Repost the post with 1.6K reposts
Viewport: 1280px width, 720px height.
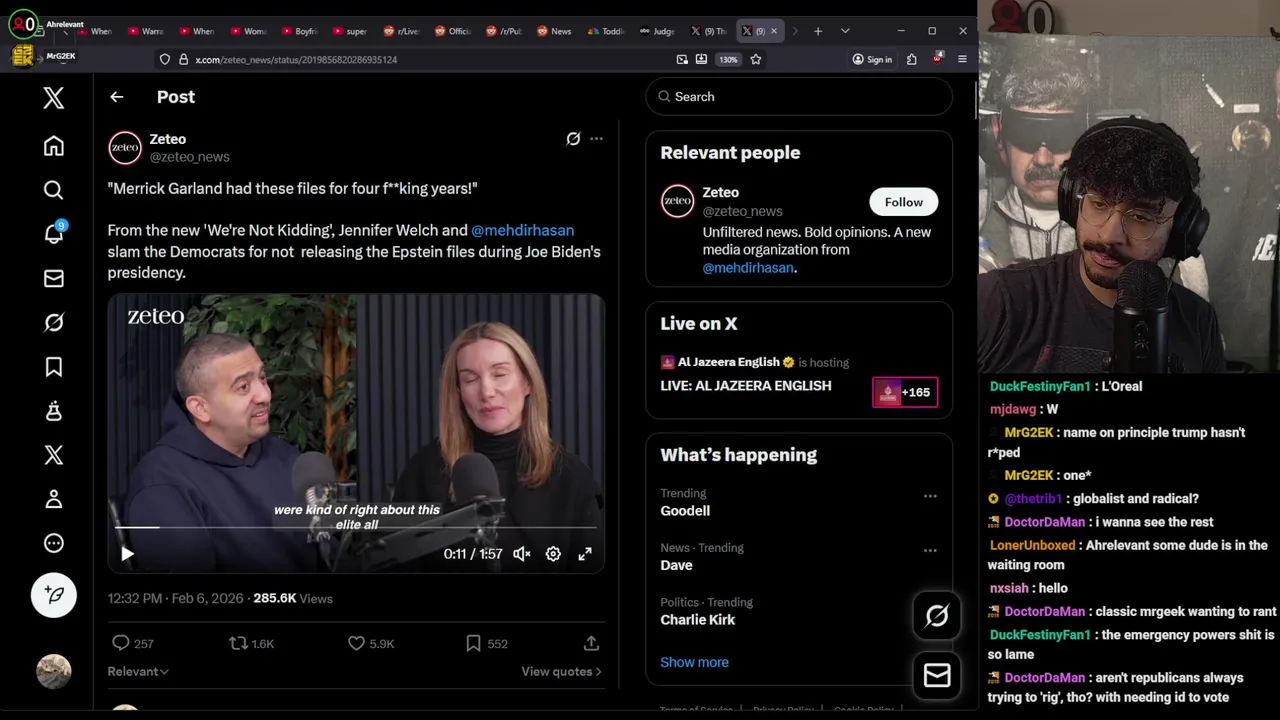coord(251,643)
